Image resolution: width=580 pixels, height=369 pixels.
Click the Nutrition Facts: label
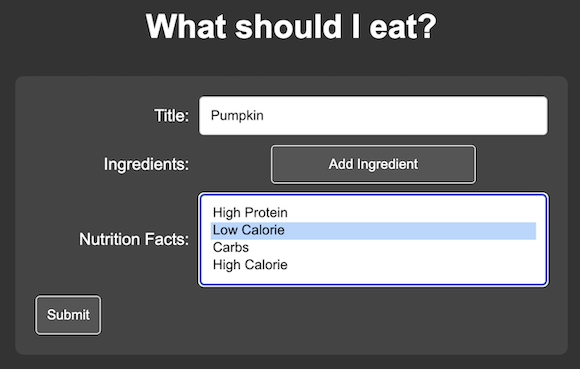(134, 239)
